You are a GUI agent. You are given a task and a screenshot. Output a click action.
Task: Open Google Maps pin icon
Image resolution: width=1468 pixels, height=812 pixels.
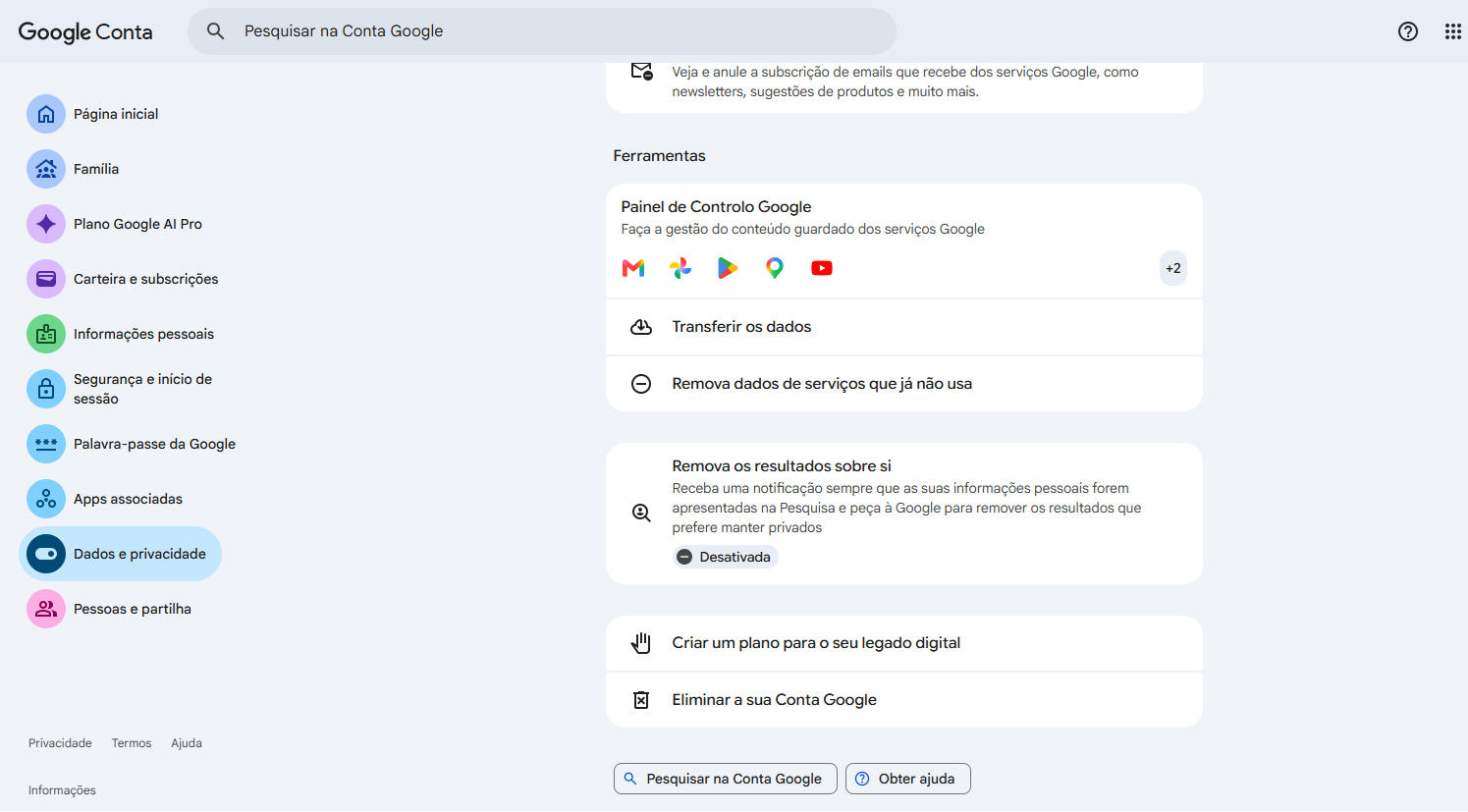[775, 268]
